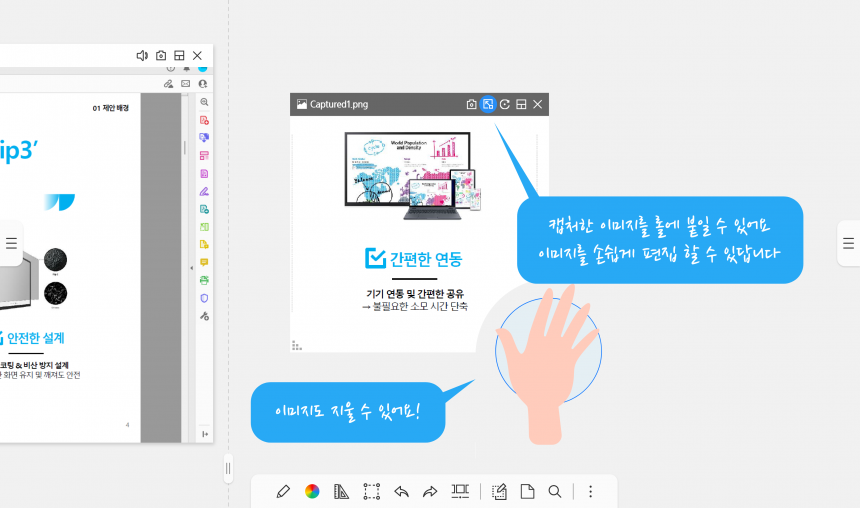Open the pink Organize pages tool
Image resolution: width=860 pixels, height=508 pixels.
204,156
